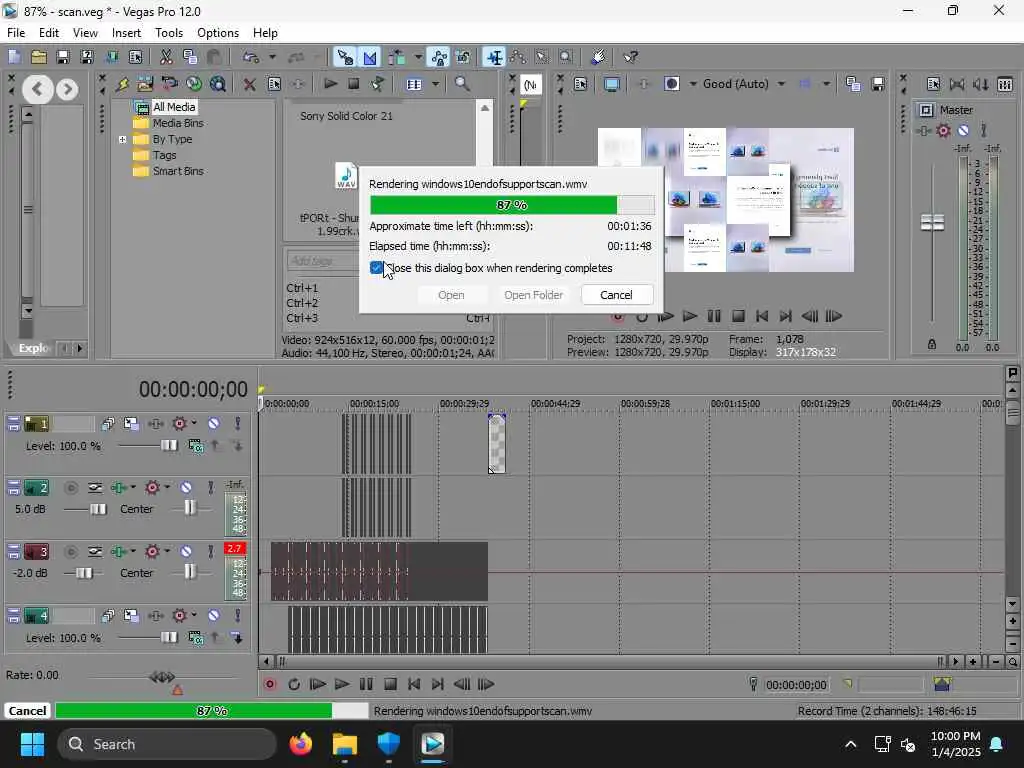Click the Master volume fader handle
The height and width of the screenshot is (768, 1024).
(x=932, y=222)
